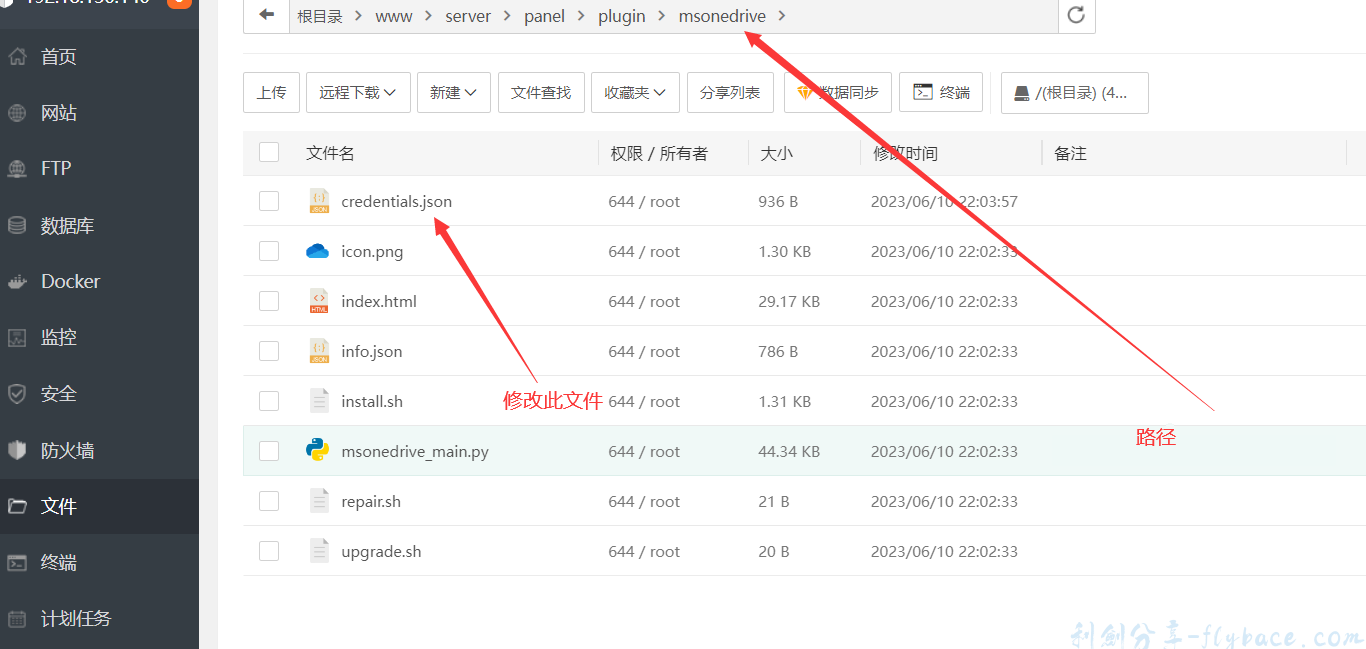Open the 新建 dropdown menu
Screen dimensions: 1366x649
(453, 92)
